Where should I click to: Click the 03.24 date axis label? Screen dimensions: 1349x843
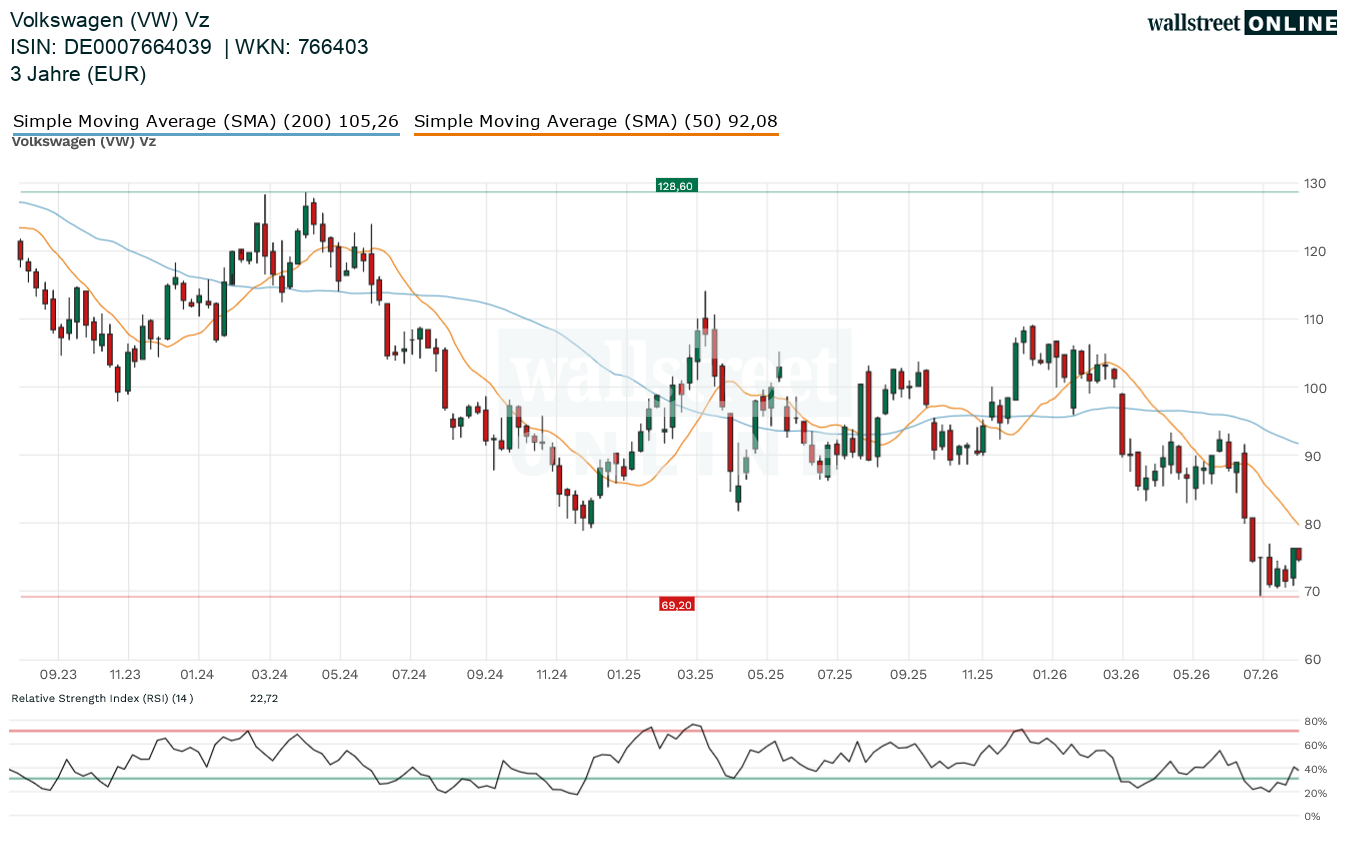point(270,675)
